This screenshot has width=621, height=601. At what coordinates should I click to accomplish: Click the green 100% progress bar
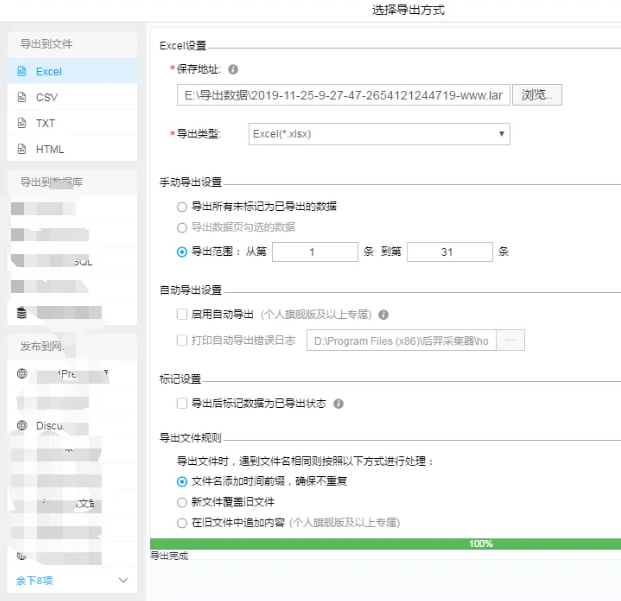tap(384, 544)
